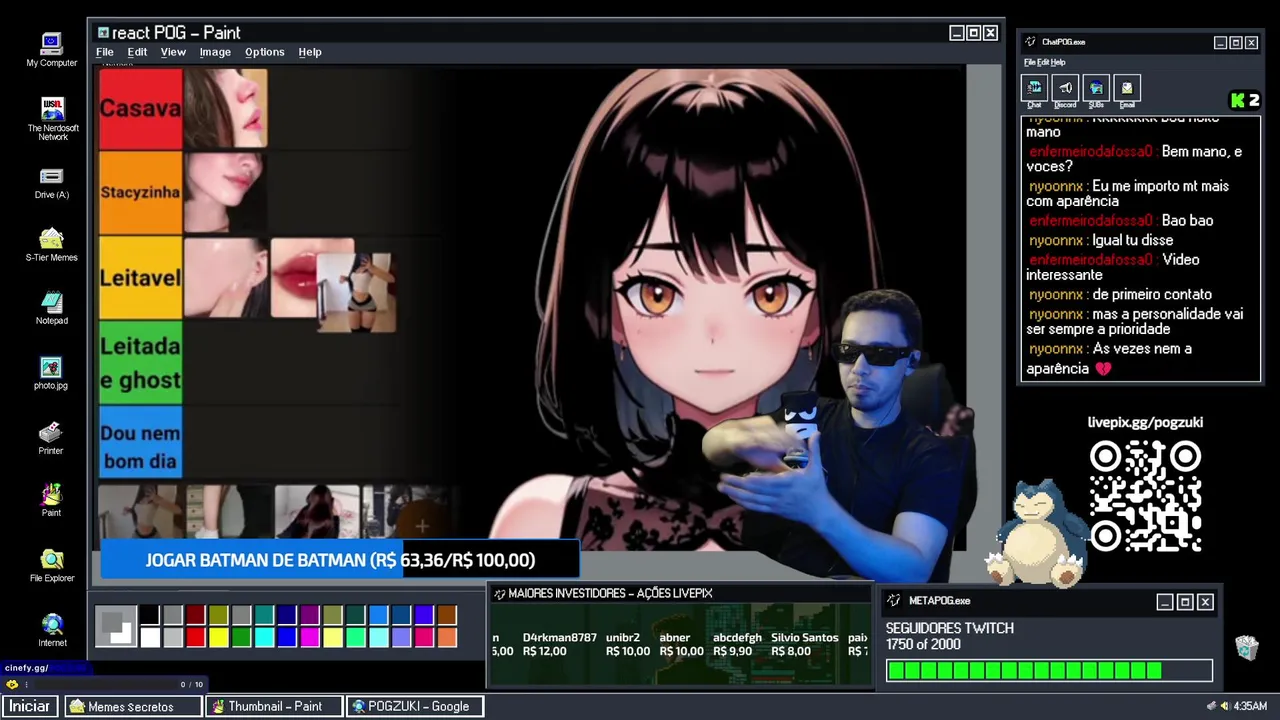Click the Twitch followers green progress bar
Viewport: 1280px width, 720px height.
pos(1049,671)
